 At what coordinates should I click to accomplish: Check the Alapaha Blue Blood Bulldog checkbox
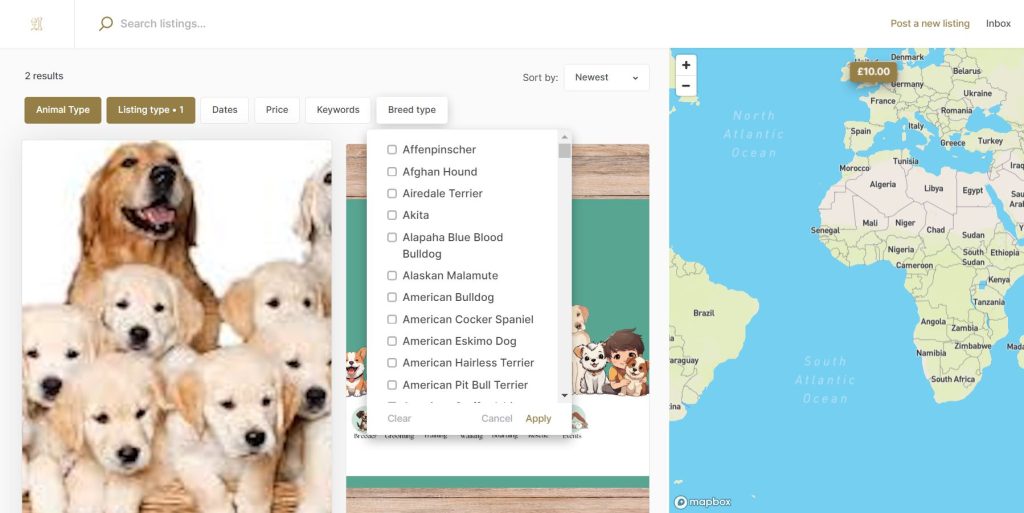392,237
